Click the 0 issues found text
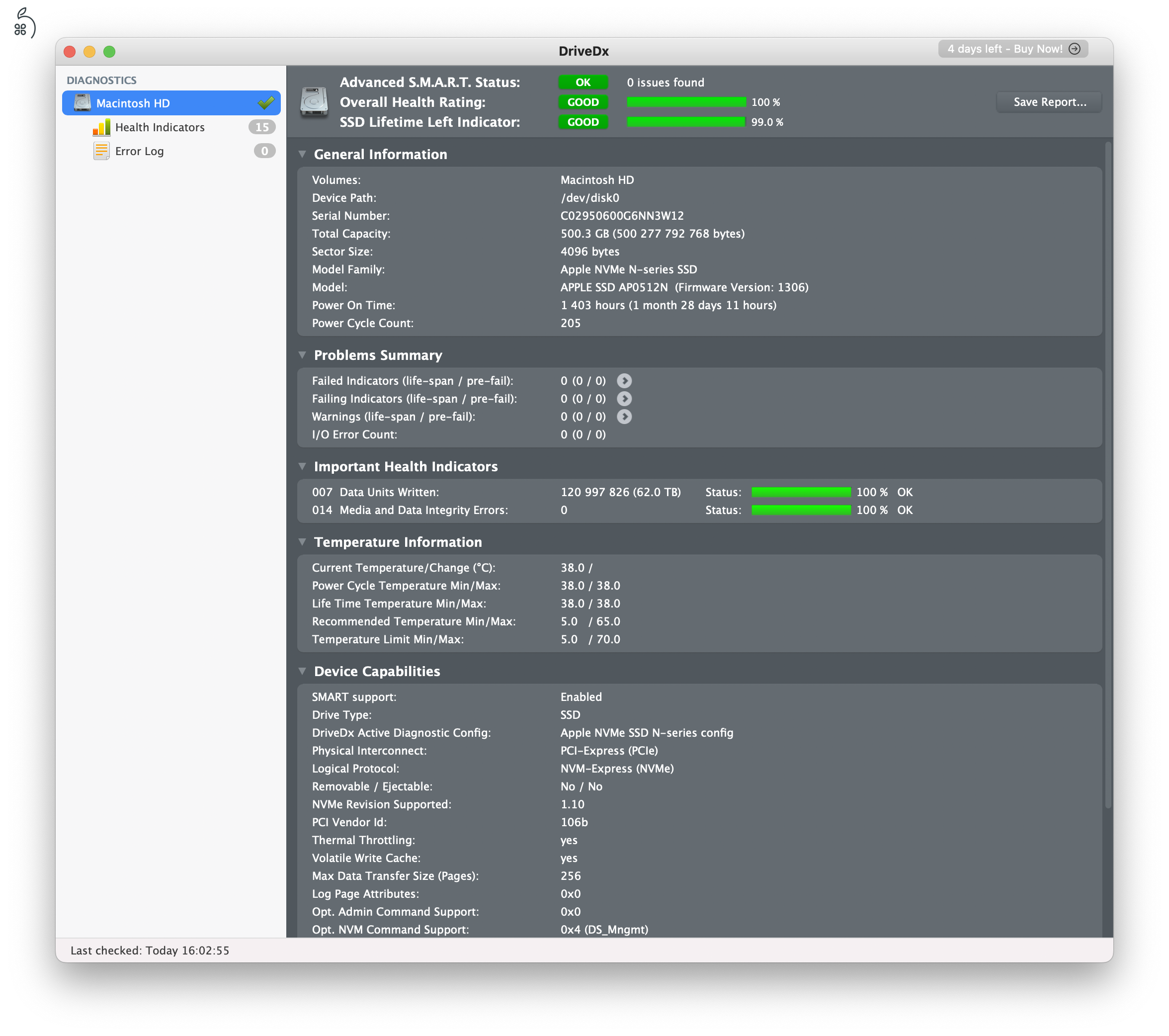This screenshot has height=1036, width=1169. click(x=665, y=83)
